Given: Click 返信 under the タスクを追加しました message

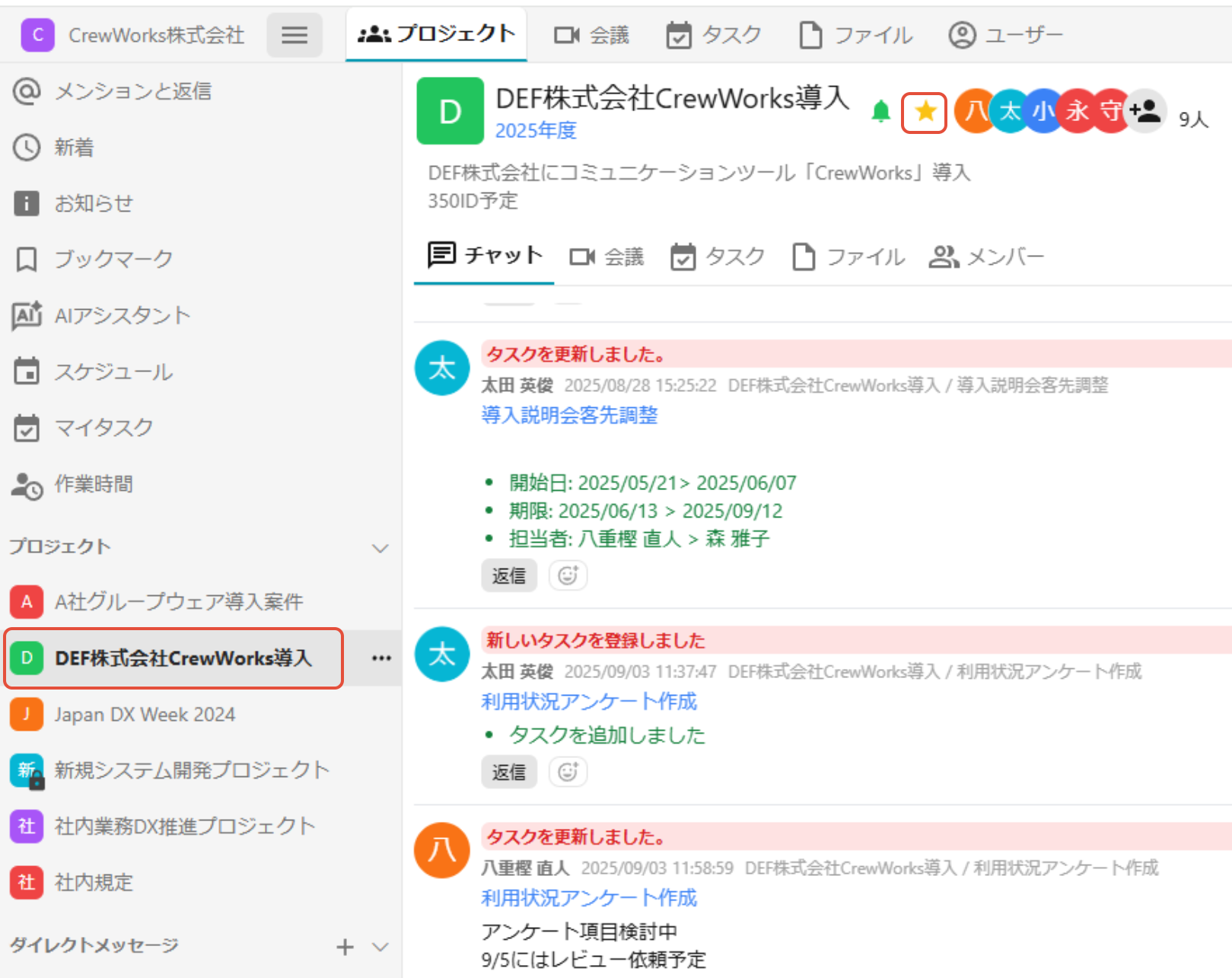Looking at the screenshot, I should 509,772.
